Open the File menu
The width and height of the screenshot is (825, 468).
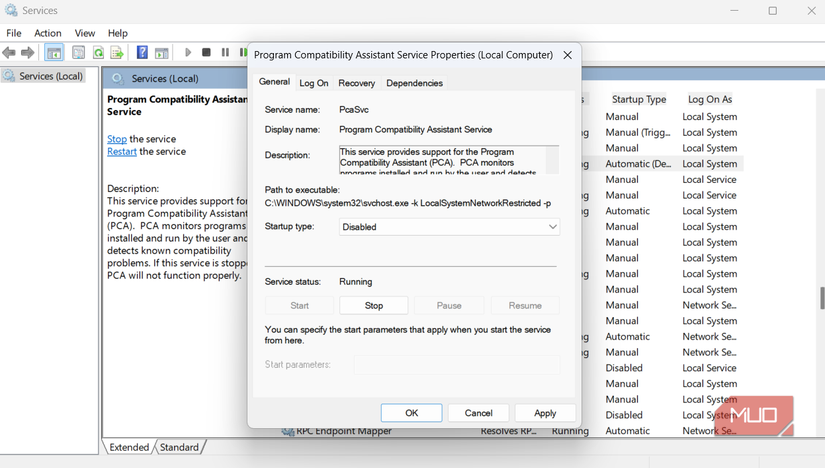14,33
